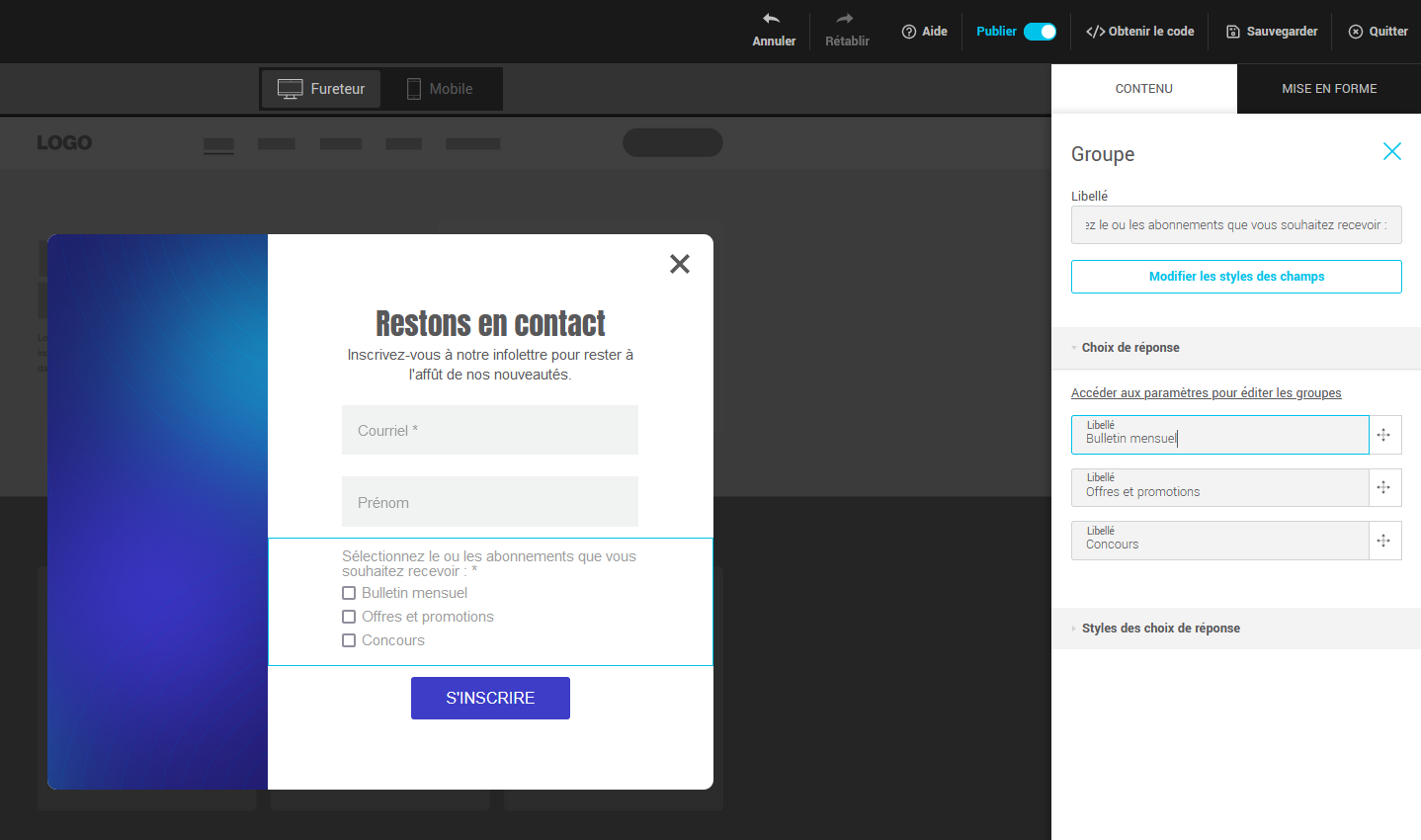Click Modifier les styles des champs button
The width and height of the screenshot is (1421, 840).
[x=1236, y=277]
